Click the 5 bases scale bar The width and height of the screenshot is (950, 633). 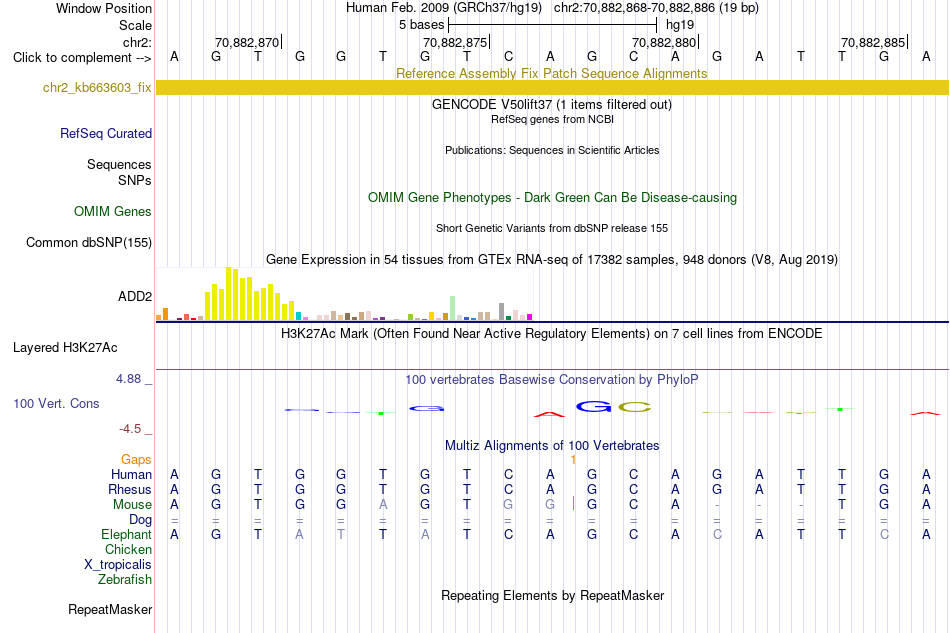click(552, 25)
